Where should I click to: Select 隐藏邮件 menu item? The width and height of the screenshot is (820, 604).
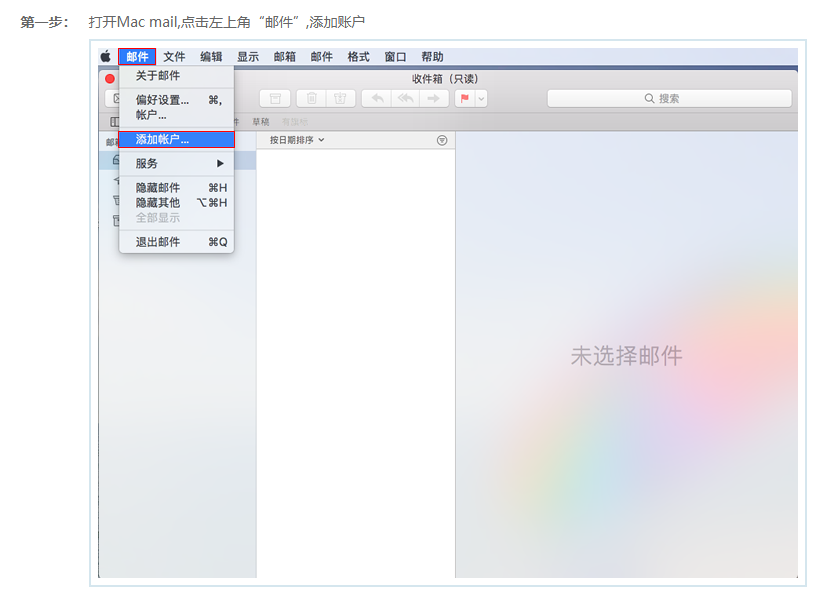[176, 188]
